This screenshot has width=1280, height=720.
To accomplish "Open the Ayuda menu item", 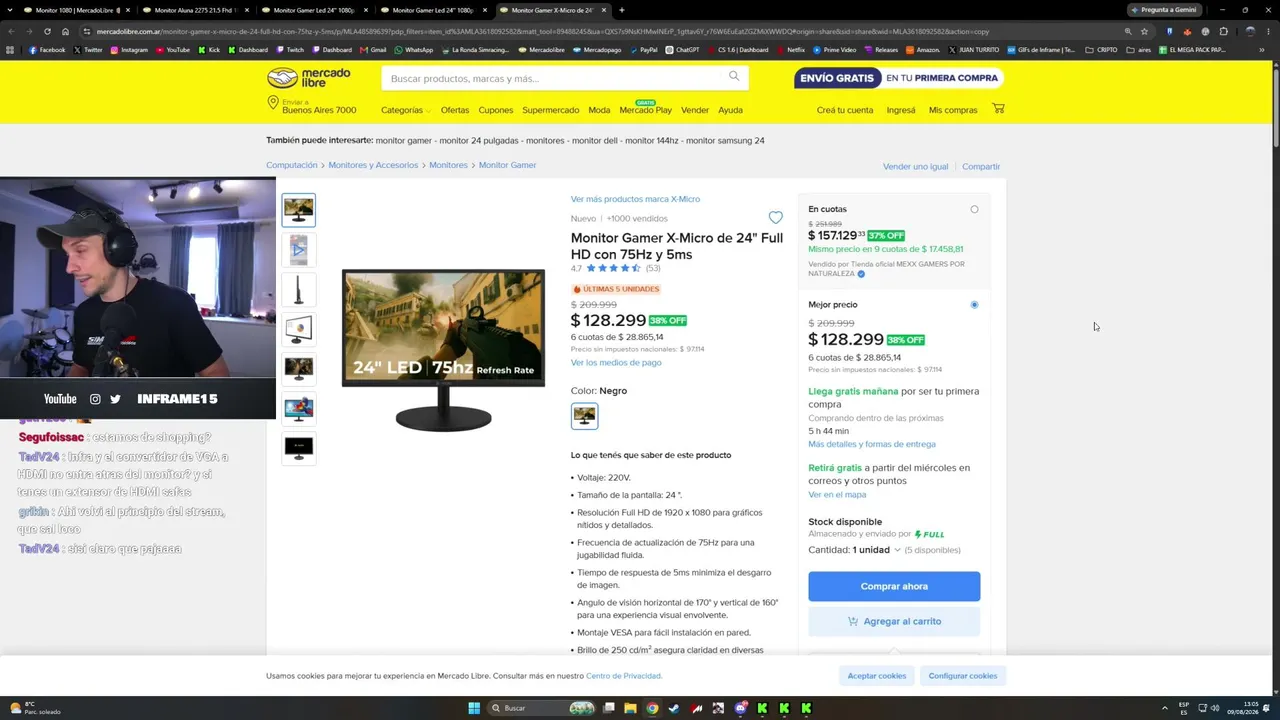I will pyautogui.click(x=730, y=110).
